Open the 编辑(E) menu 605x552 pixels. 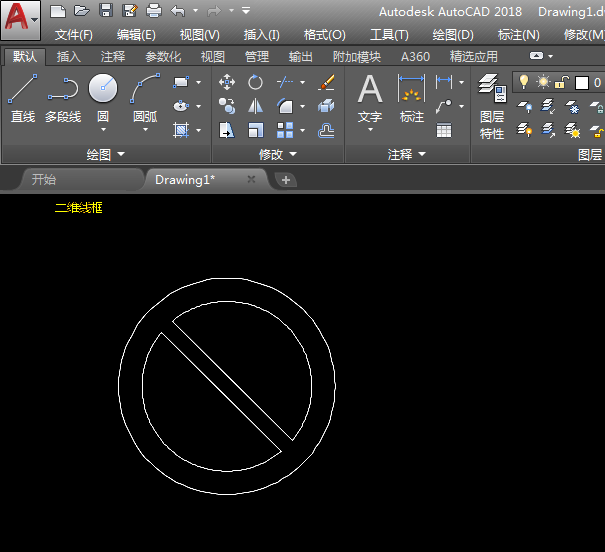click(136, 35)
